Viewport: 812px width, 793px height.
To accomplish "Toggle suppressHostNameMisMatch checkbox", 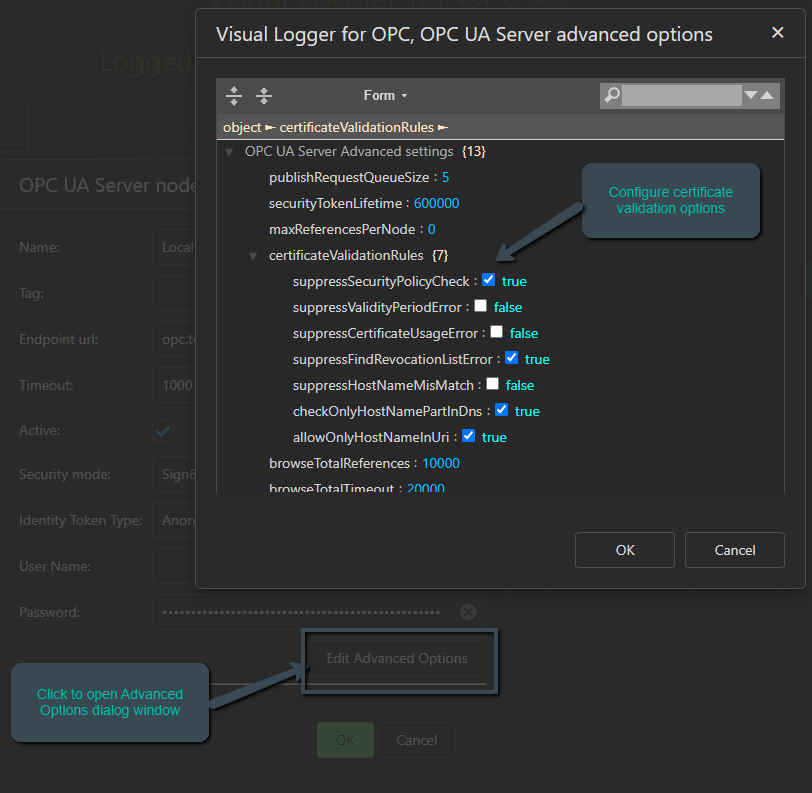I will 492,384.
